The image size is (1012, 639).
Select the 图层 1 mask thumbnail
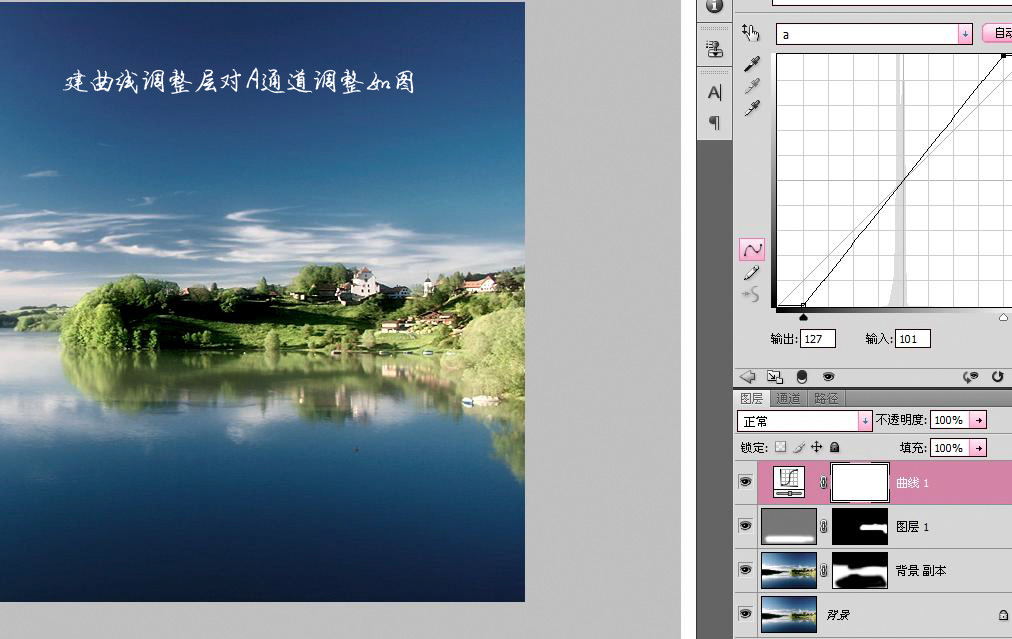(x=860, y=526)
